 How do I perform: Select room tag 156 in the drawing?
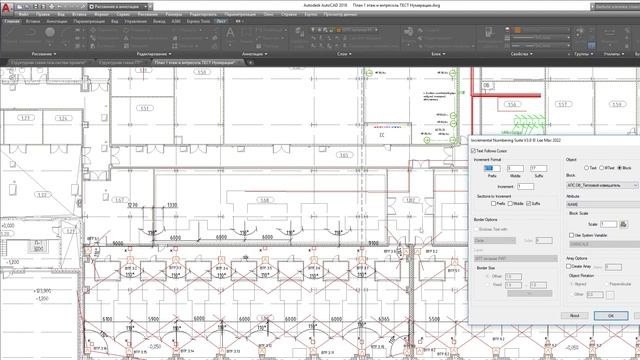512,104
